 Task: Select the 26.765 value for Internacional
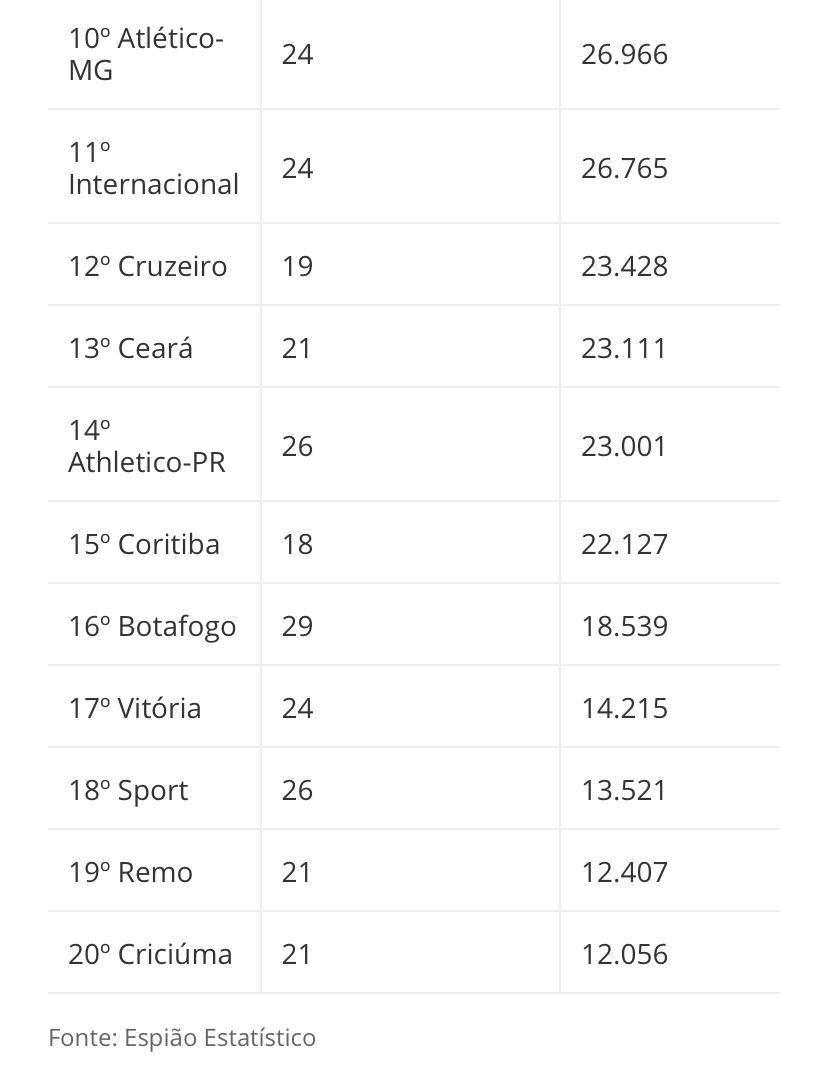click(x=624, y=169)
